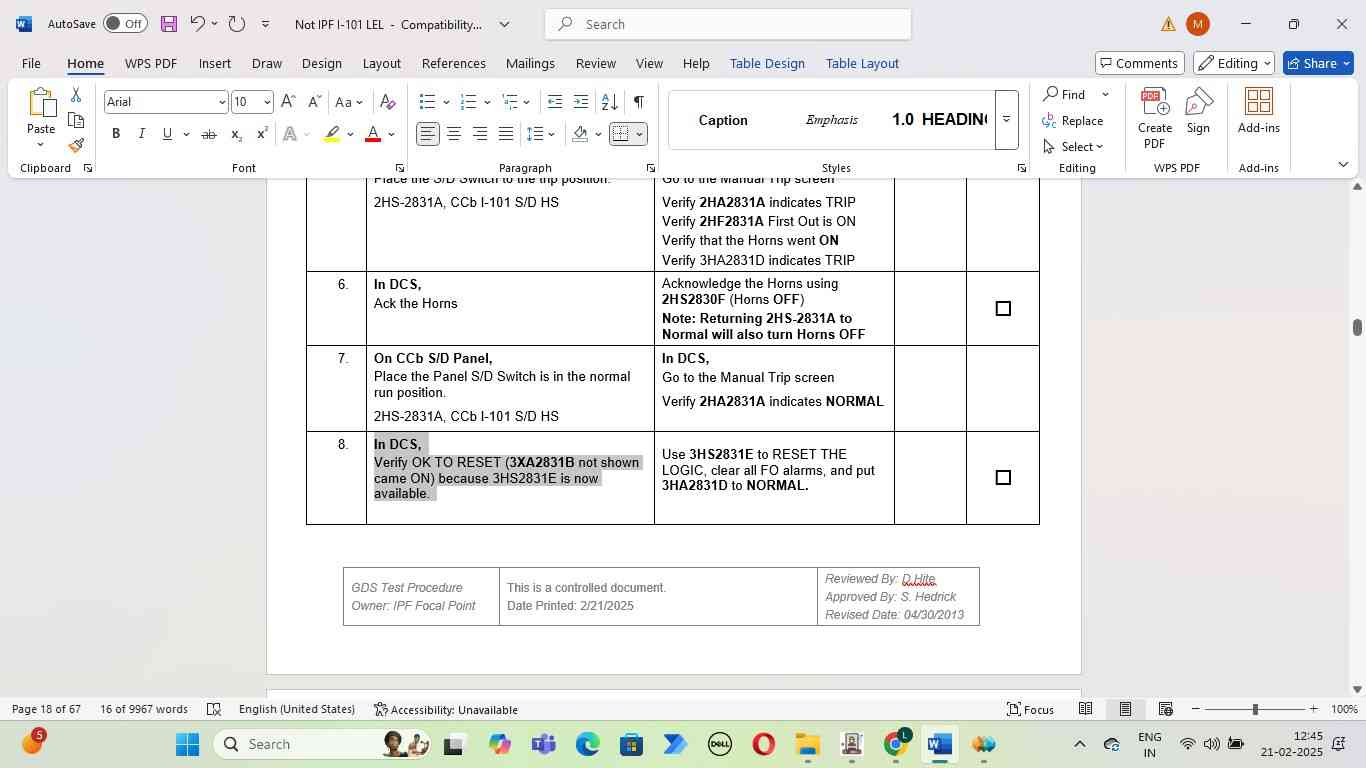
Task: Toggle the AutoSave switch
Action: (x=125, y=24)
